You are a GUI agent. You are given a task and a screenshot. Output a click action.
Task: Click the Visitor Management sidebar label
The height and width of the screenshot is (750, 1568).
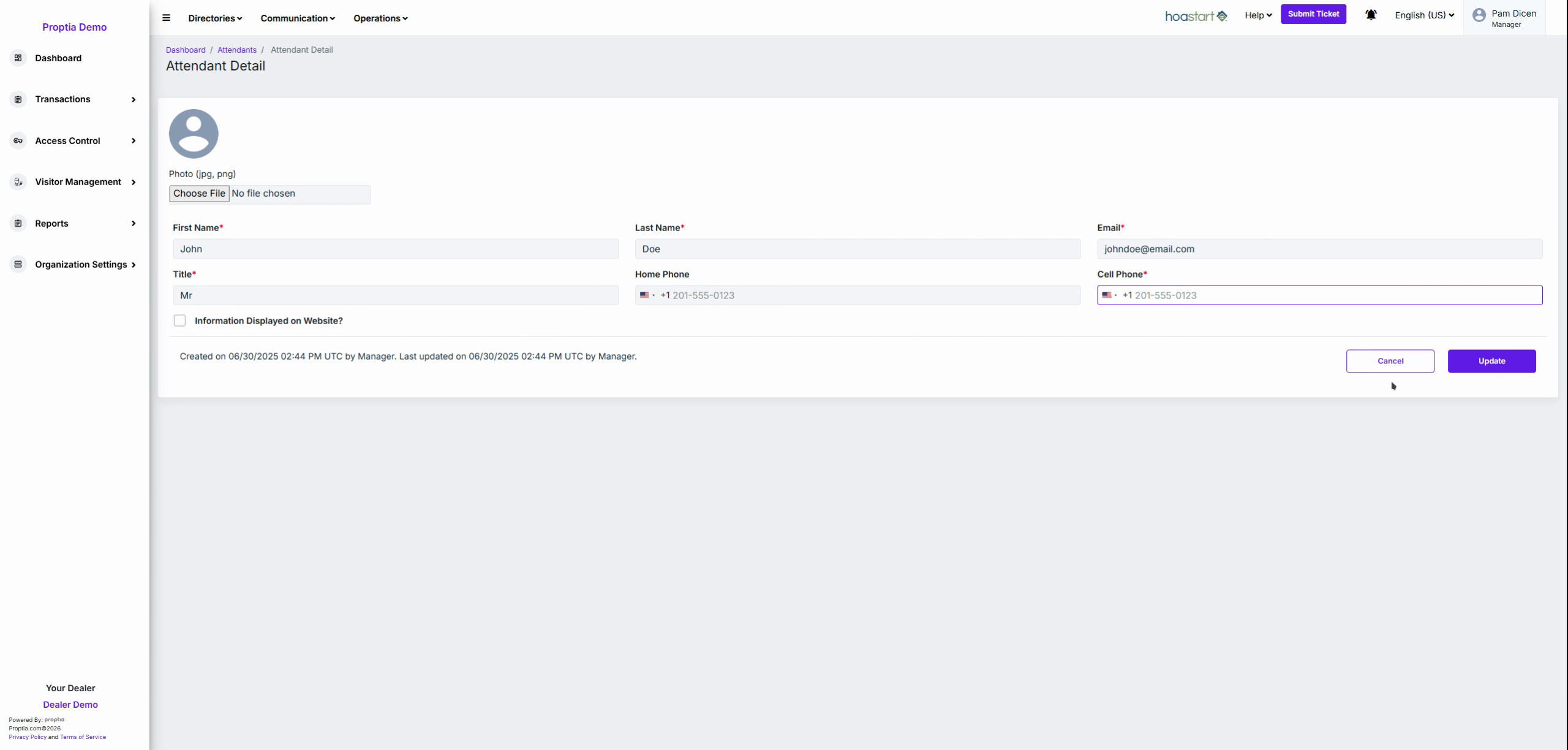click(x=78, y=182)
